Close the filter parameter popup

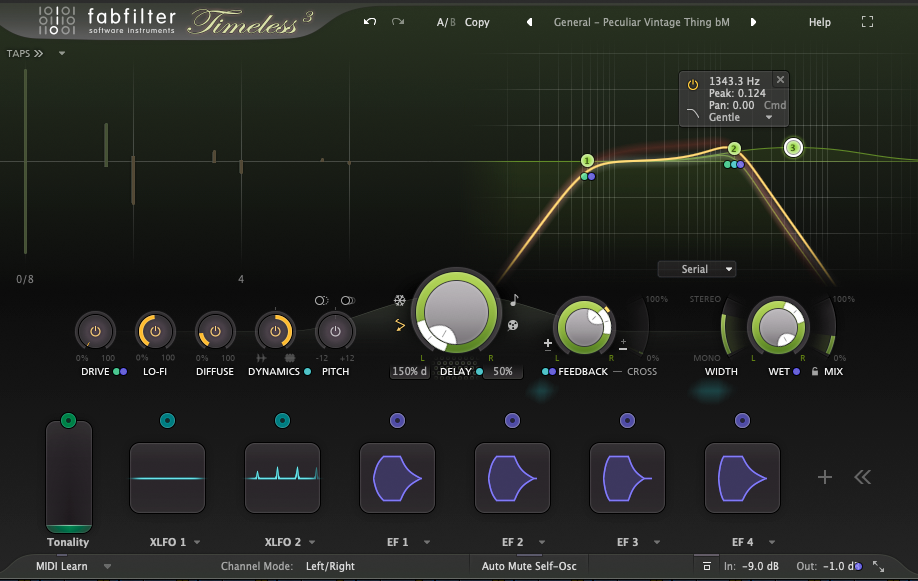(780, 79)
